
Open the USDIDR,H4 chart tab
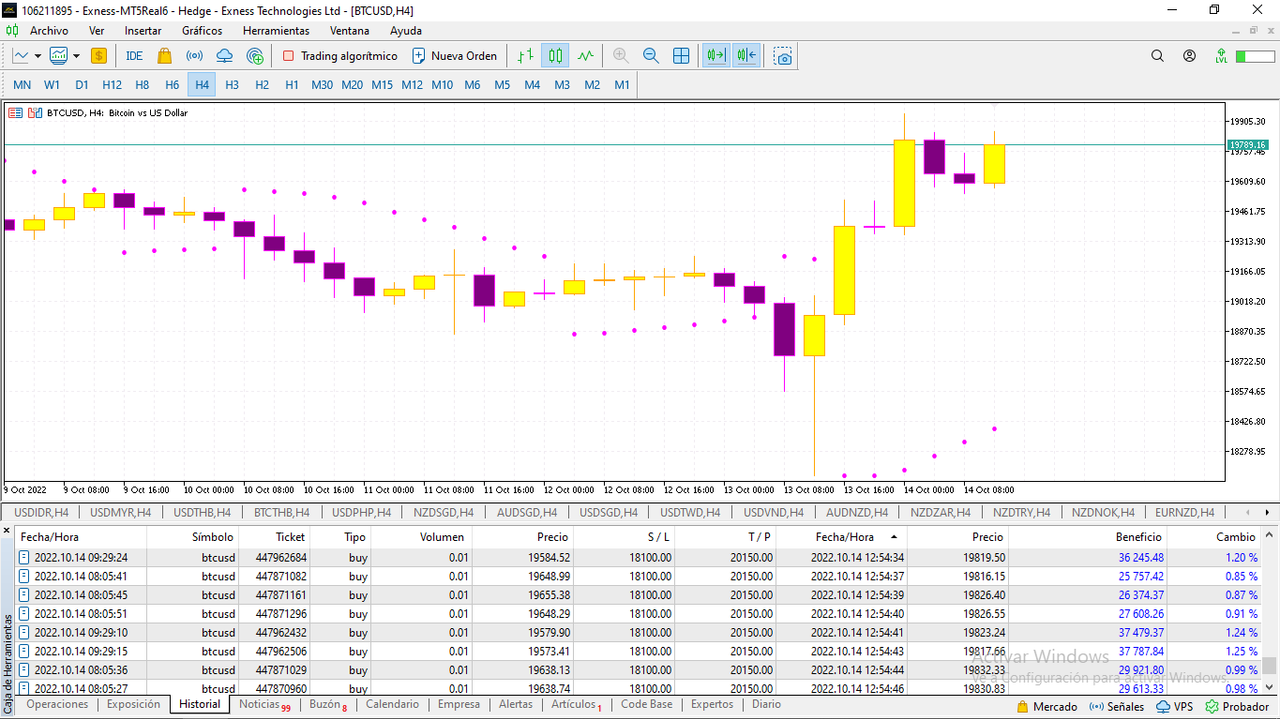(x=41, y=512)
